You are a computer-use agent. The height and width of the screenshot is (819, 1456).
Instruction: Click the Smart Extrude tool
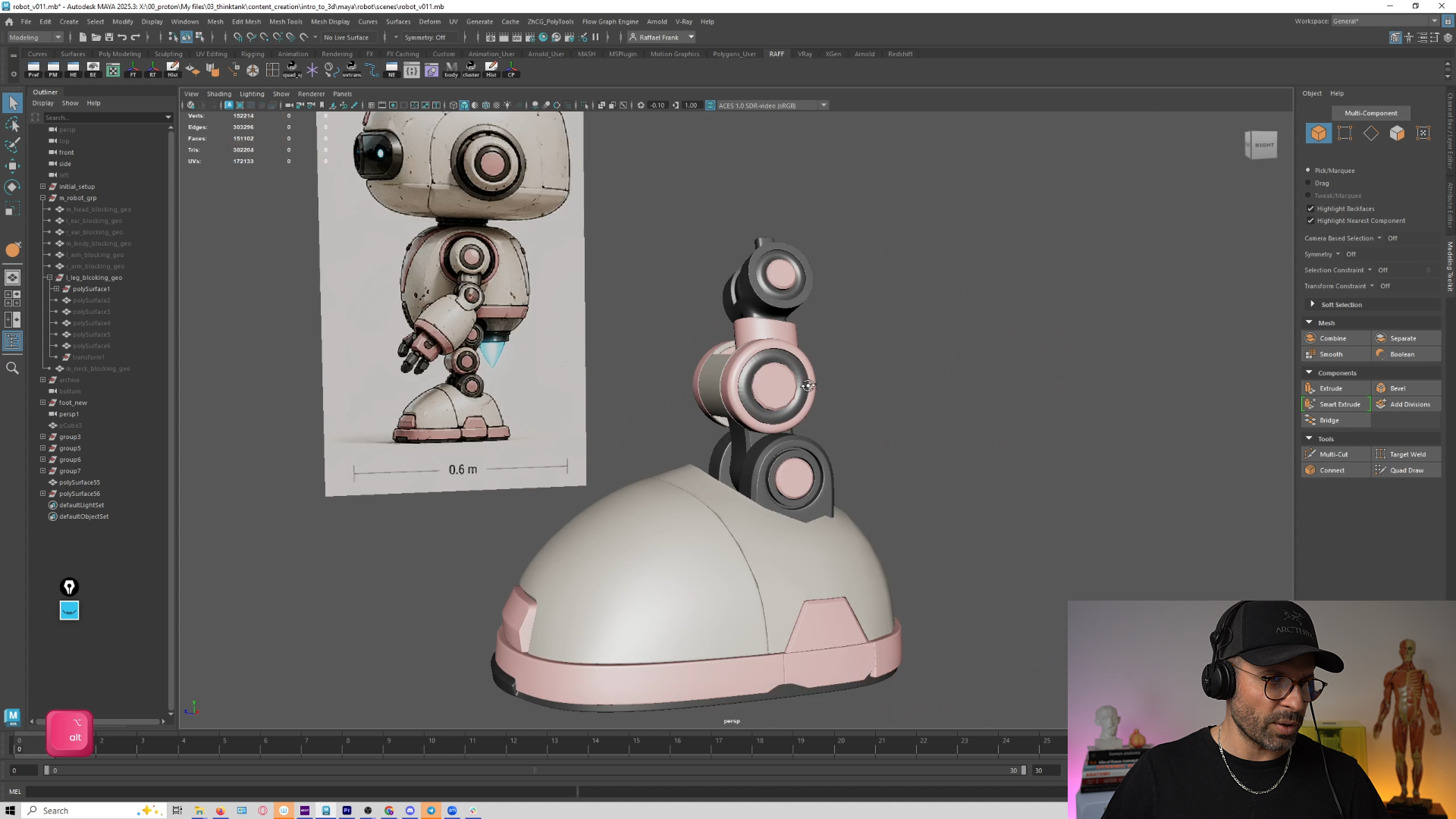[x=1336, y=404]
